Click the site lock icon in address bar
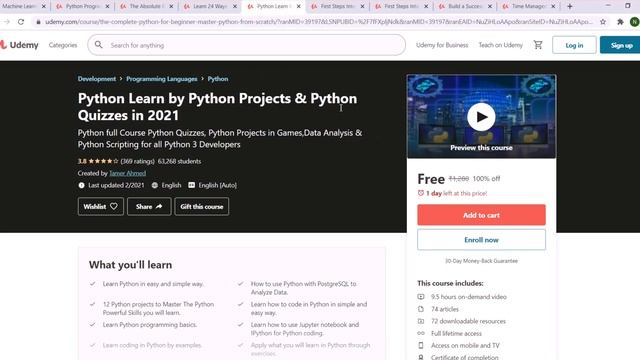Image resolution: width=640 pixels, height=360 pixels. (38, 22)
